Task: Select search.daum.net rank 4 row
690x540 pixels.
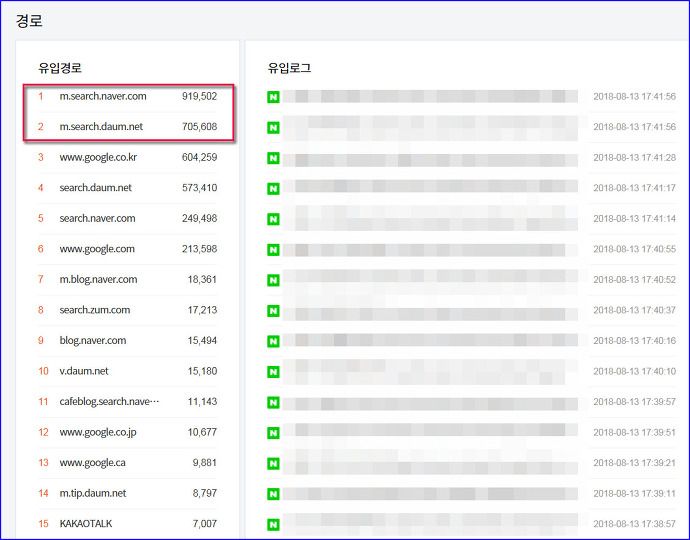Action: click(x=128, y=188)
